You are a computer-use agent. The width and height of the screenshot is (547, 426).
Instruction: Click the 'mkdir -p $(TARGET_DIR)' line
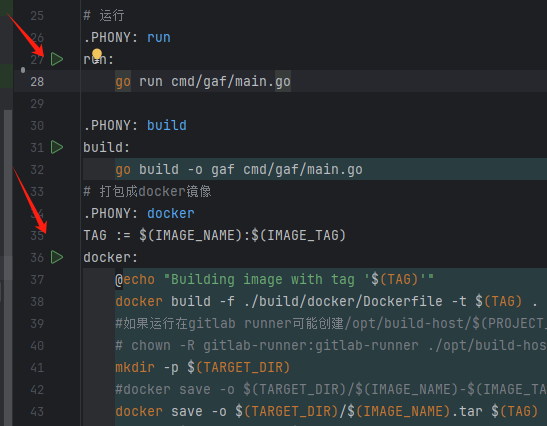coord(203,367)
